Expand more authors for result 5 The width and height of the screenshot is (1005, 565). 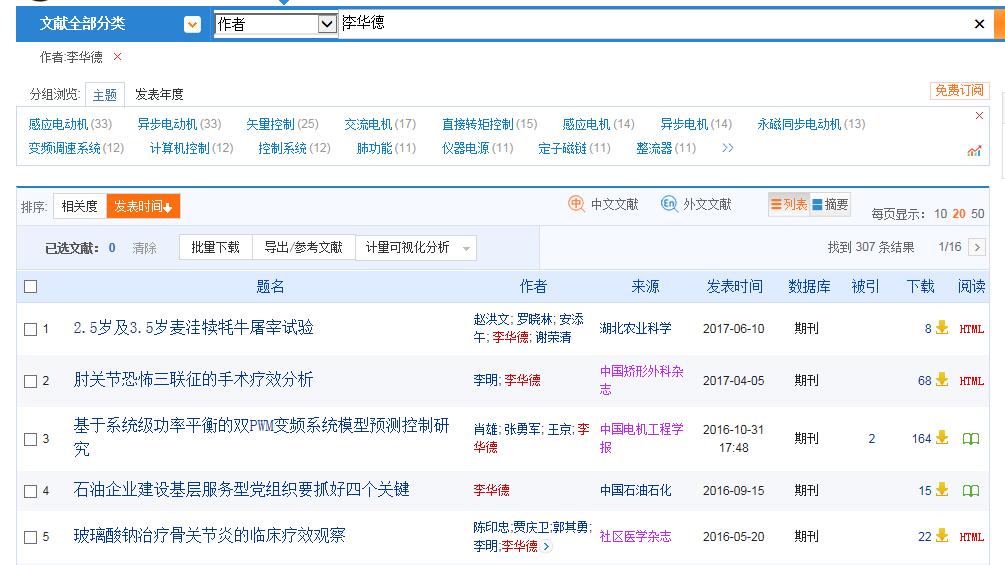coord(546,546)
